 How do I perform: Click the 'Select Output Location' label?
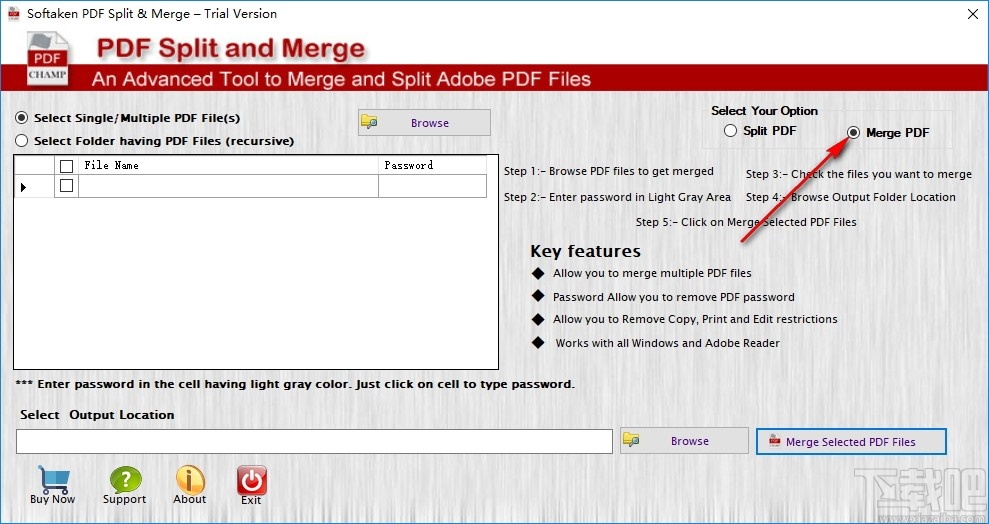[x=97, y=415]
